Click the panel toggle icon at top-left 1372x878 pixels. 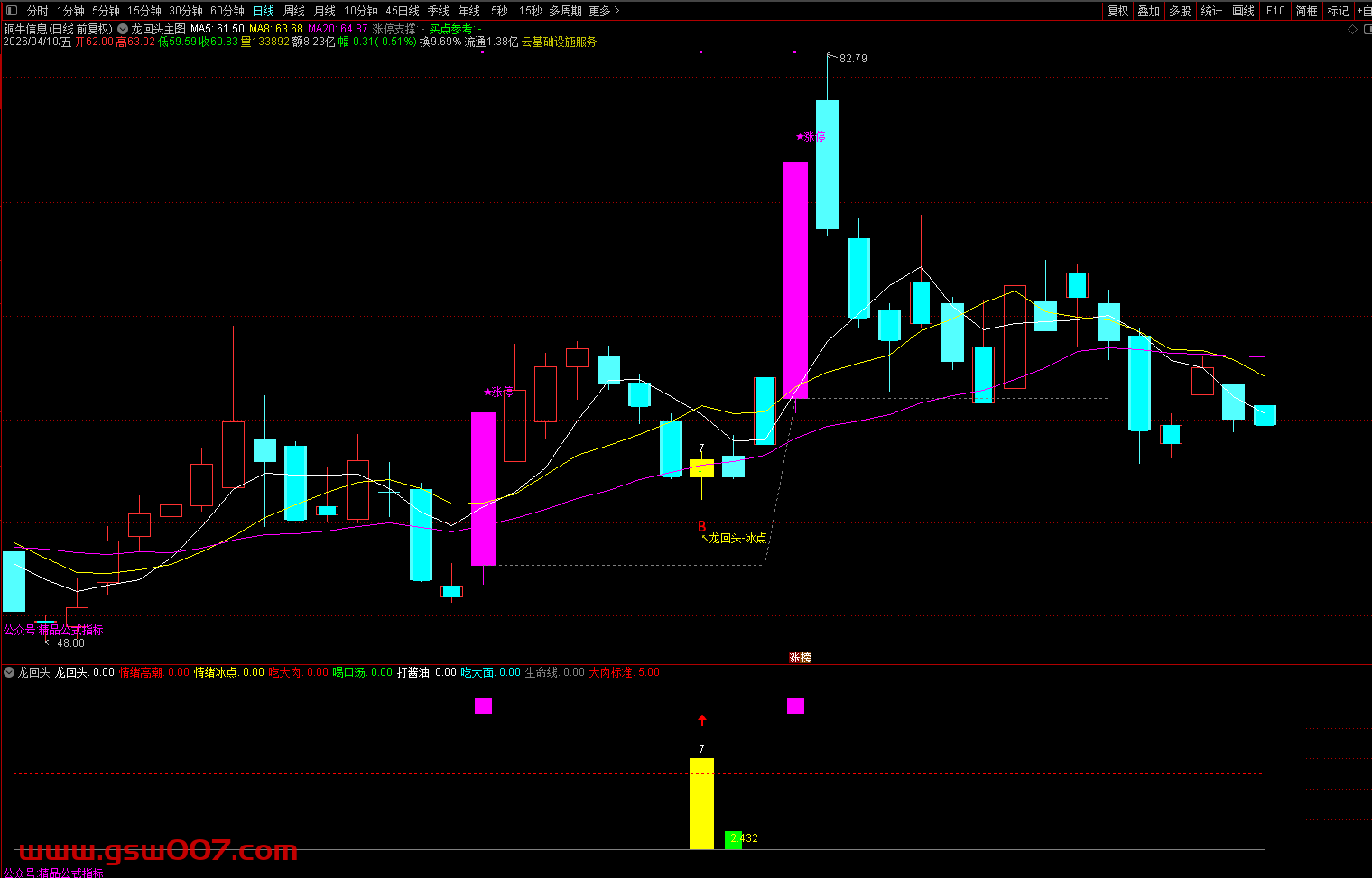point(11,11)
